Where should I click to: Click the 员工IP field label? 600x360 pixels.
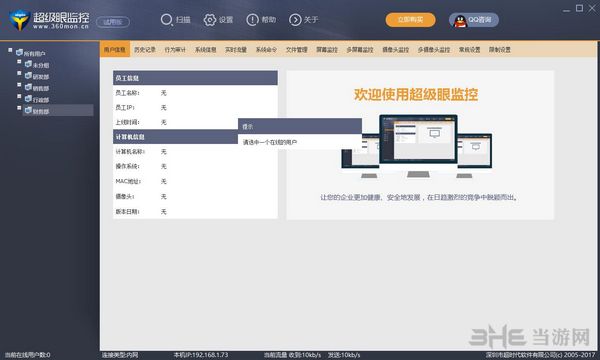coord(125,108)
